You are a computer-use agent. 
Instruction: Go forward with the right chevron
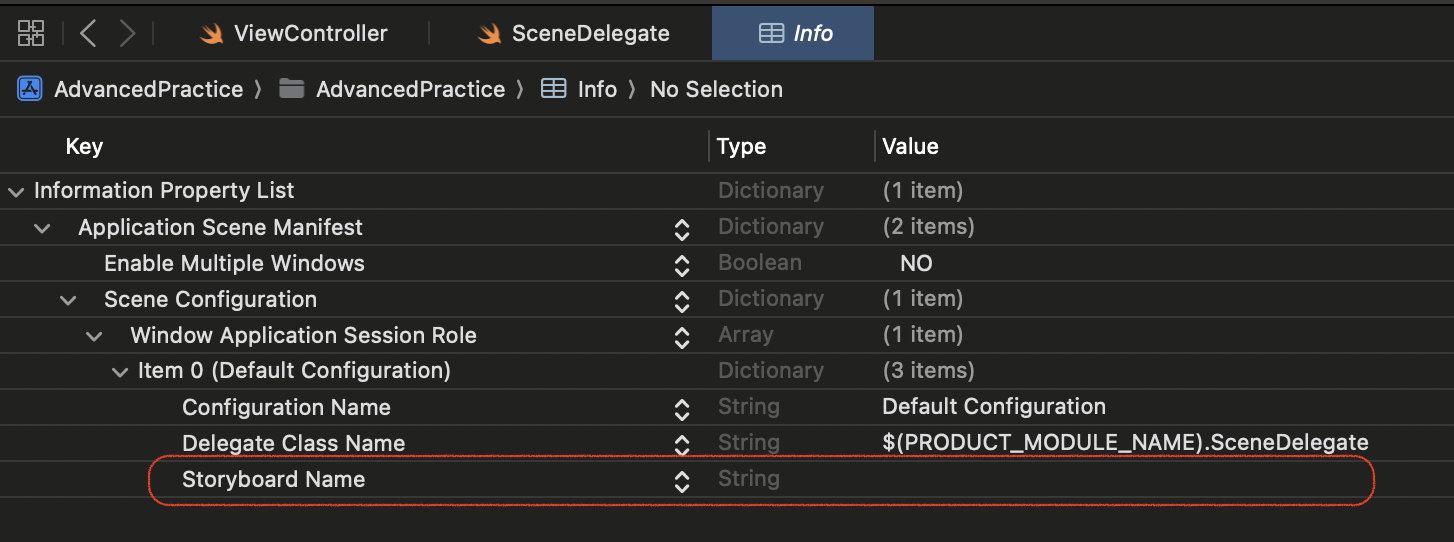(127, 33)
